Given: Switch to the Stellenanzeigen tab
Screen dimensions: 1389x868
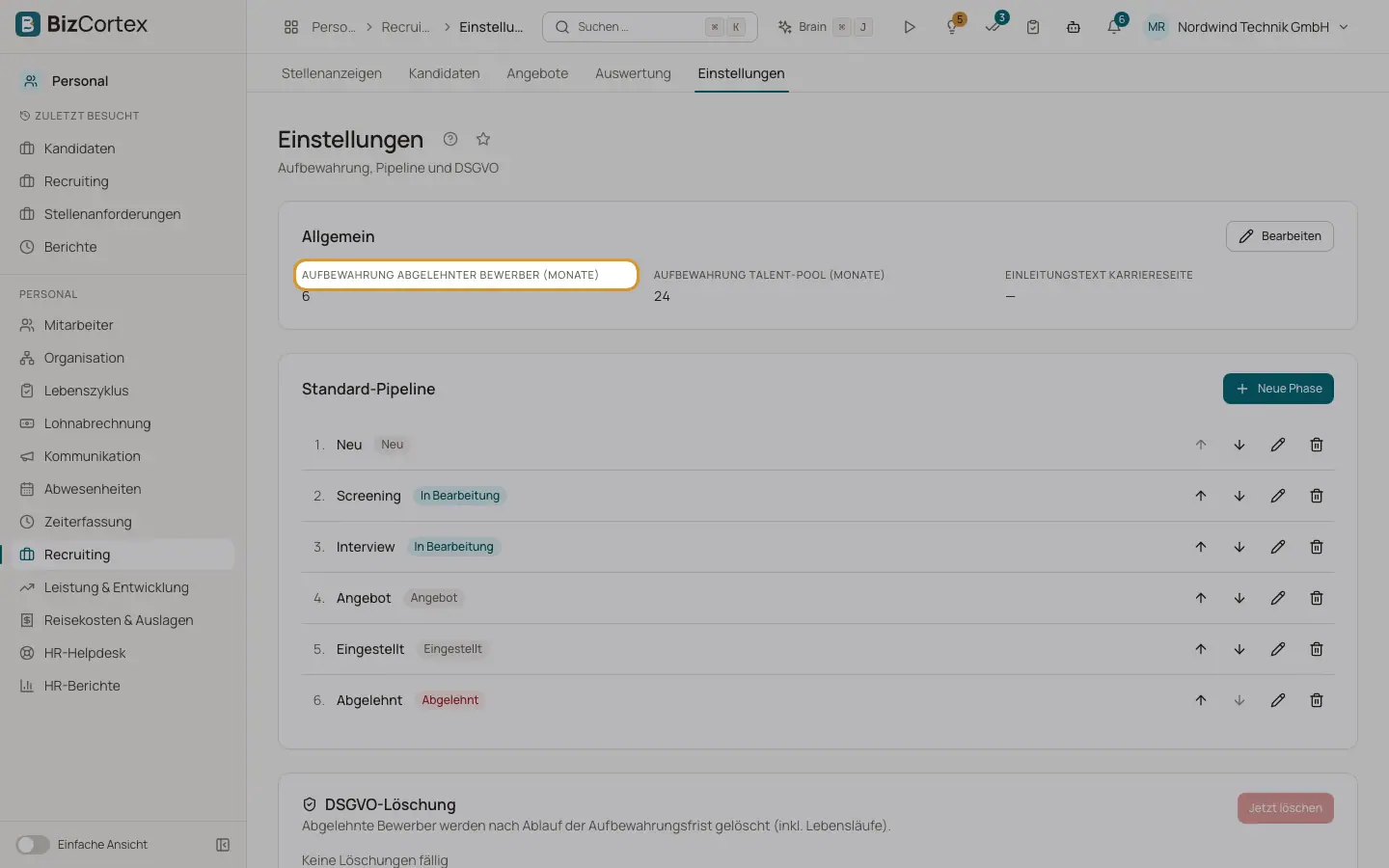Looking at the screenshot, I should [x=332, y=73].
